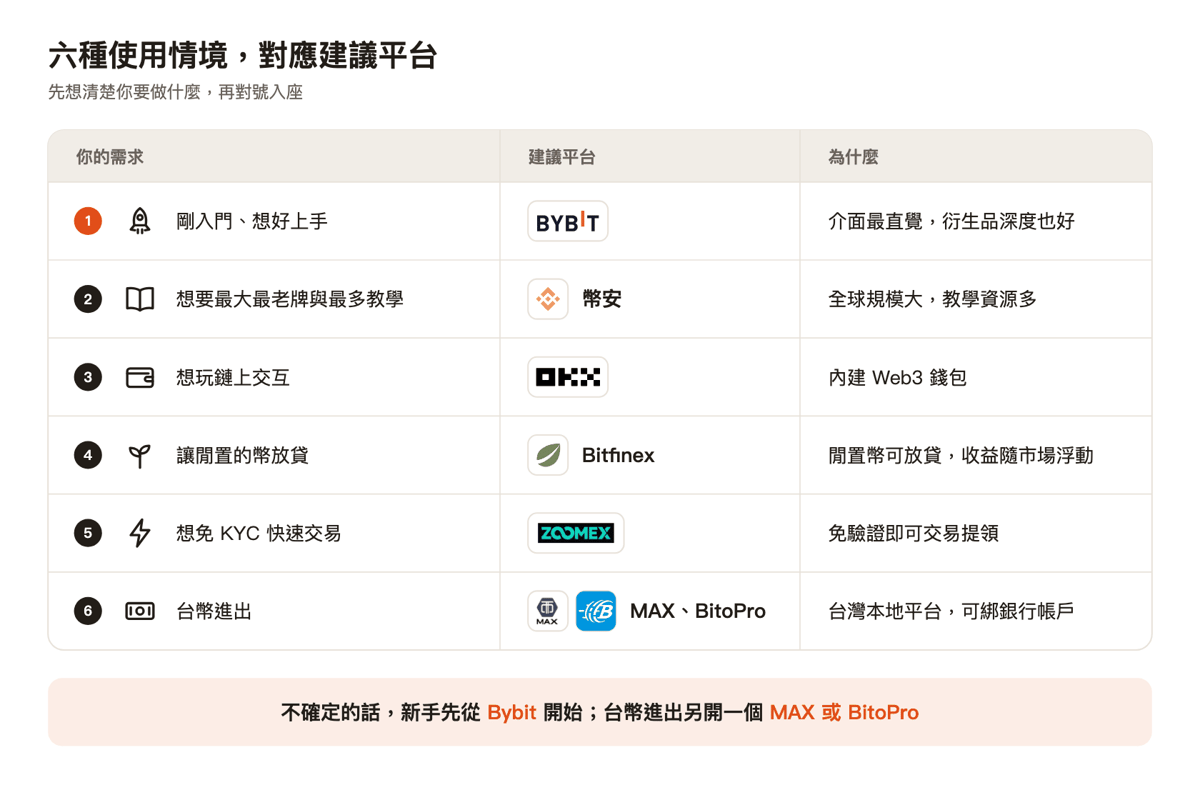The image size is (1200, 790).
Task: Click the black number 4 badge
Action: tap(88, 455)
